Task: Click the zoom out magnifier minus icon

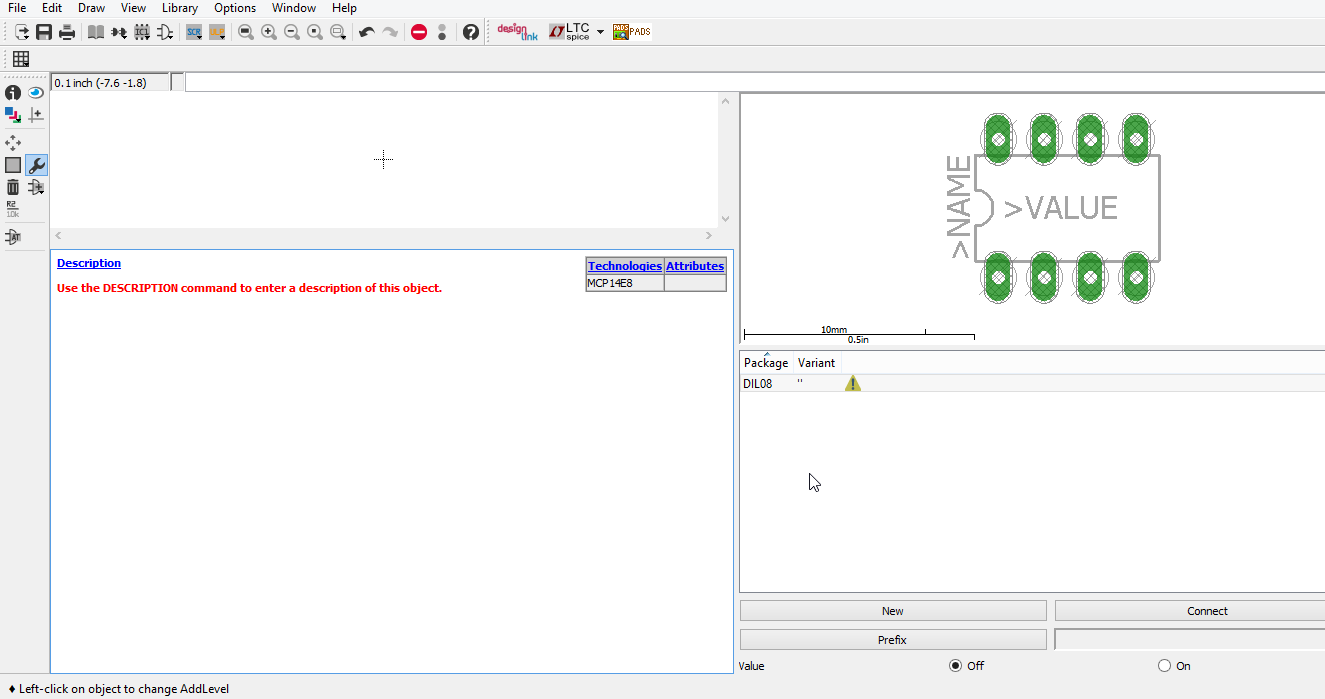Action: 292,32
